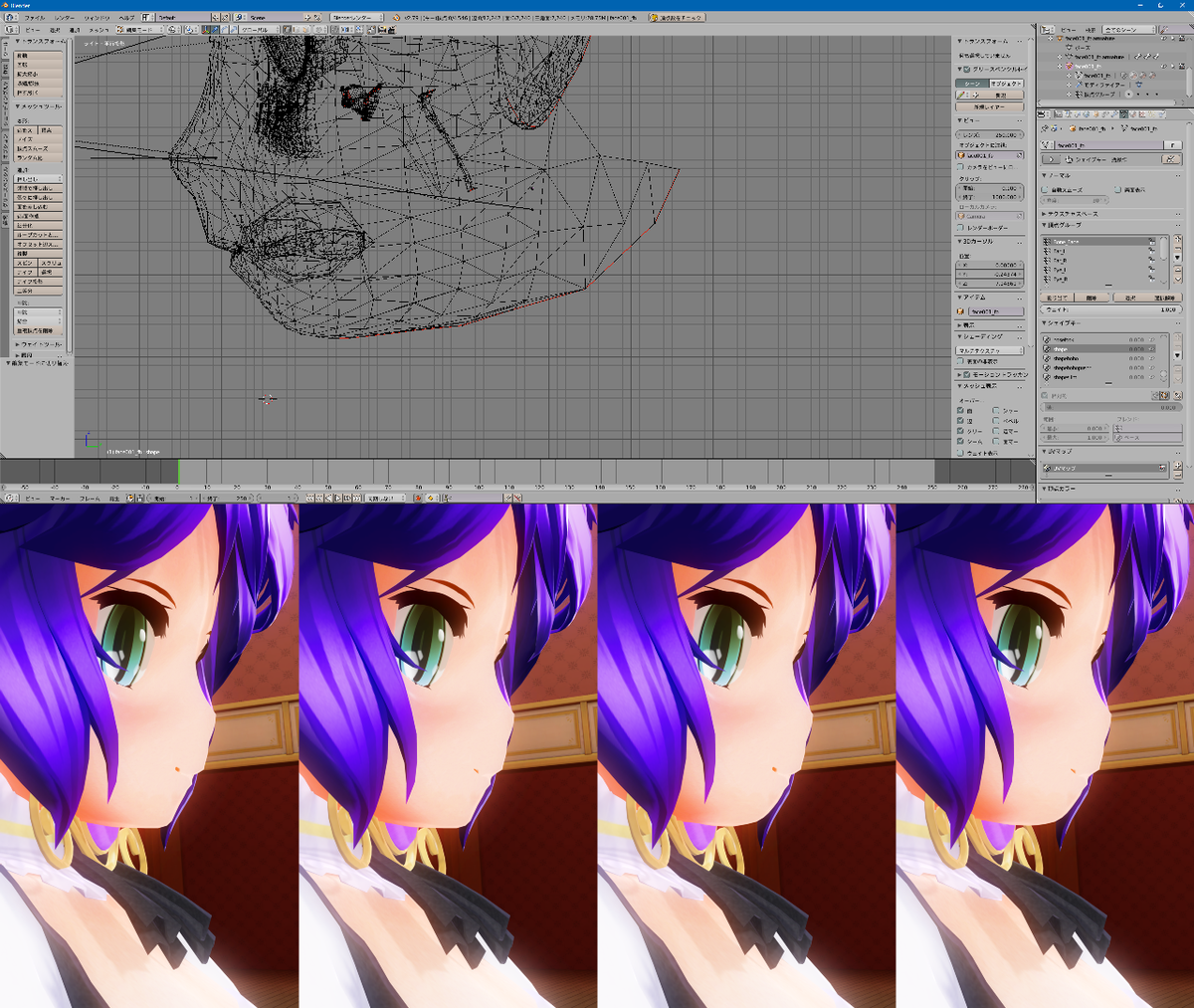Open the ファイル menu
Viewport: 1194px width, 1008px height.
coord(34,18)
